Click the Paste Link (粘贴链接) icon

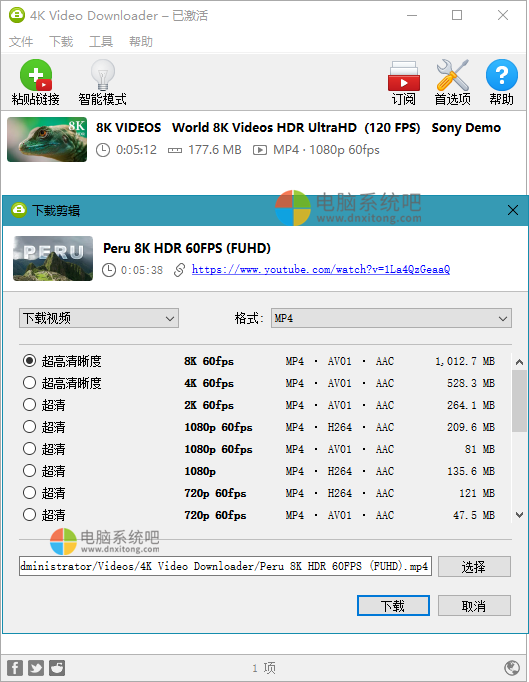click(x=36, y=74)
